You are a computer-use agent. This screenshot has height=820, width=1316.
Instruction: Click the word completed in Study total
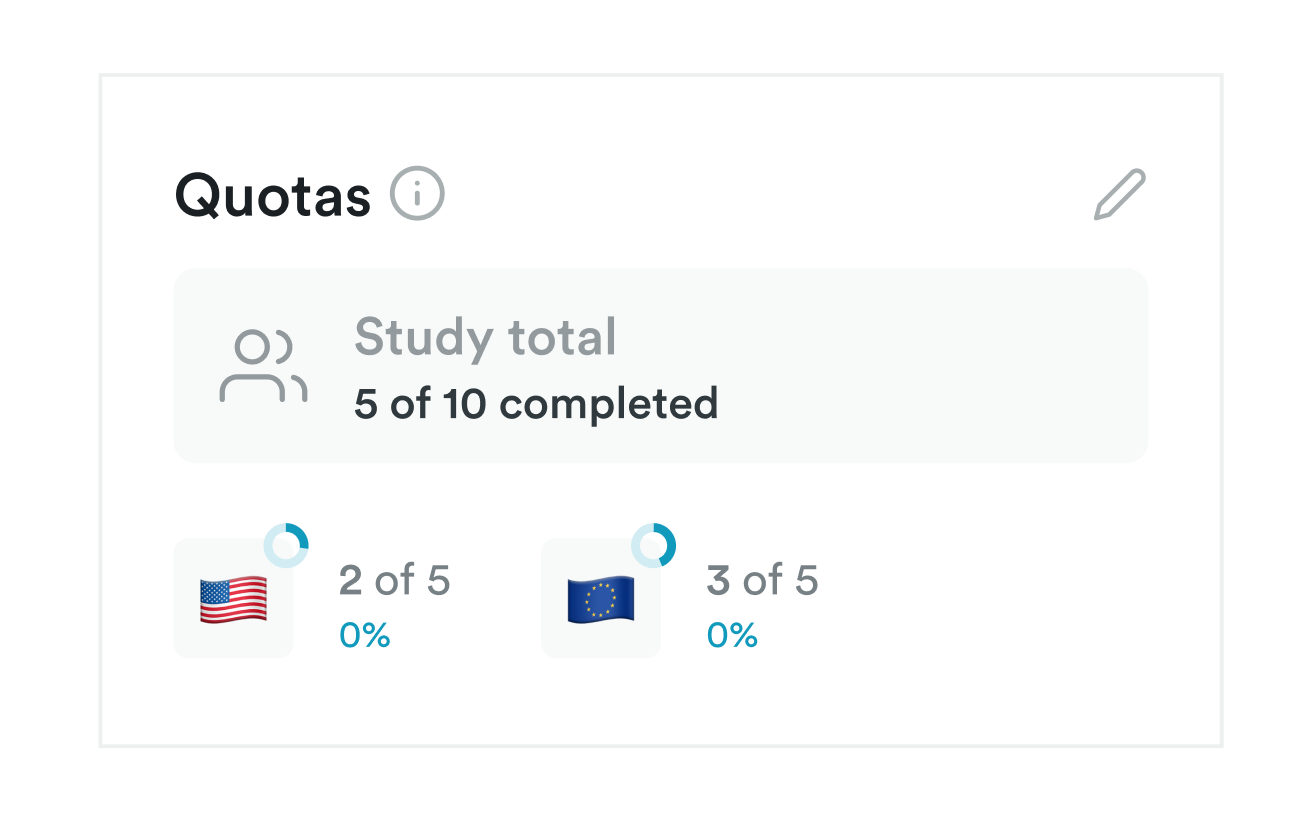click(609, 404)
